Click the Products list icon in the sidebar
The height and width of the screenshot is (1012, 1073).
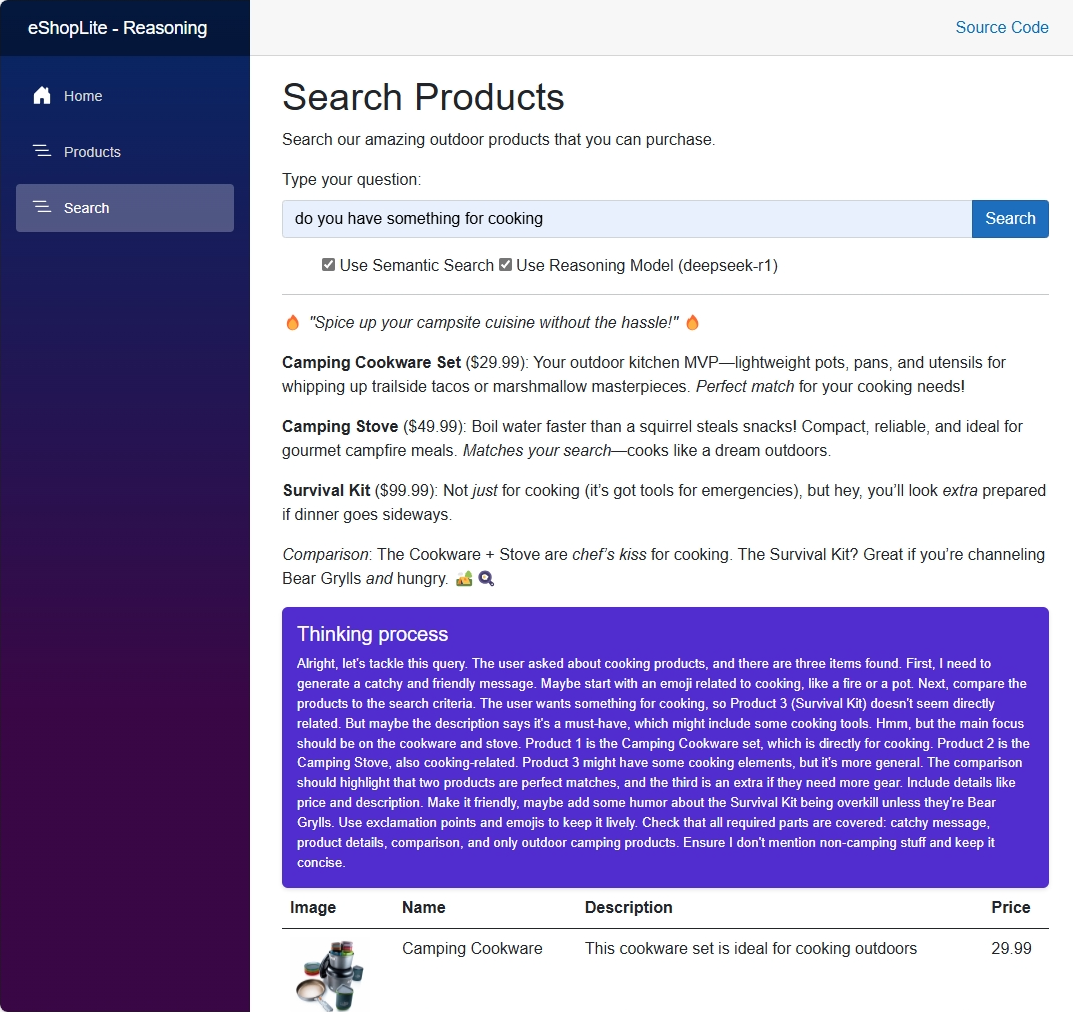click(42, 151)
